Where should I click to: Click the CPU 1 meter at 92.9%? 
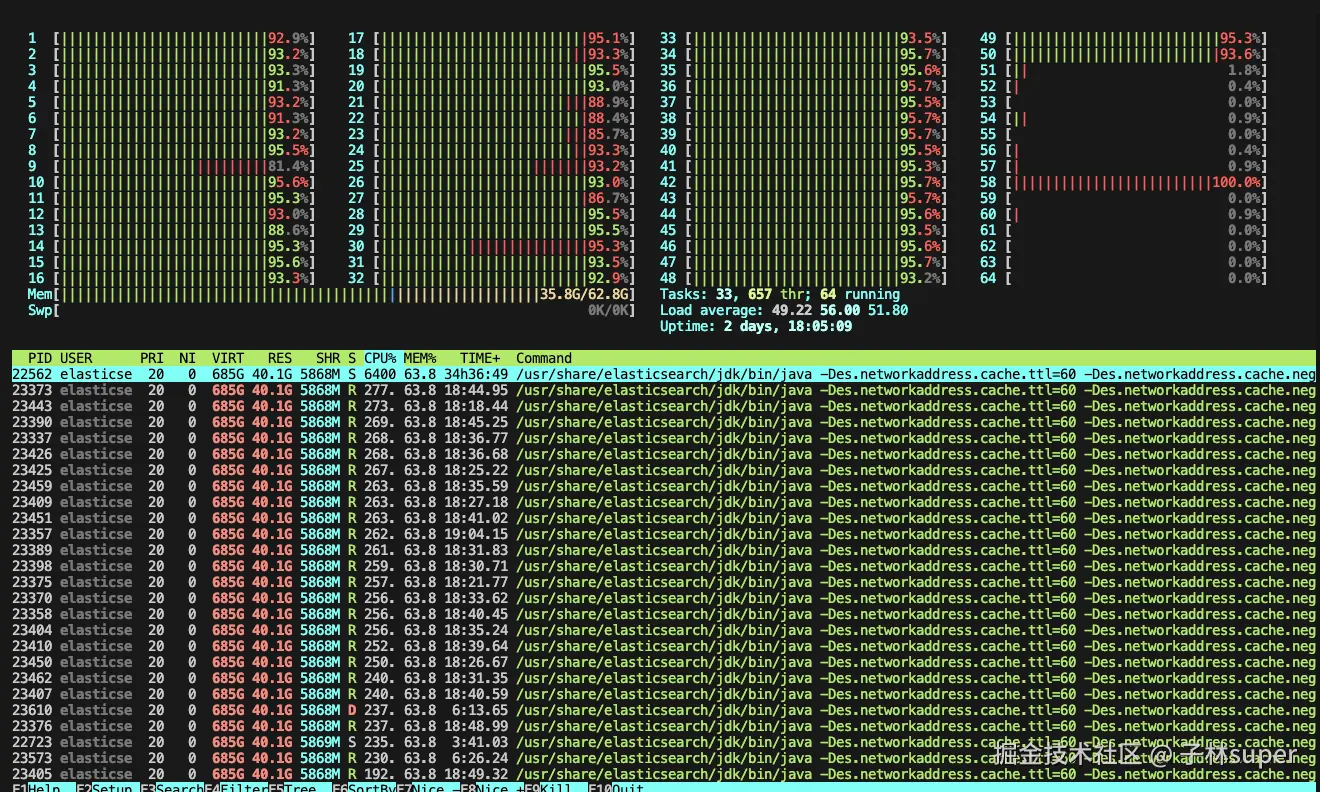[x=172, y=38]
